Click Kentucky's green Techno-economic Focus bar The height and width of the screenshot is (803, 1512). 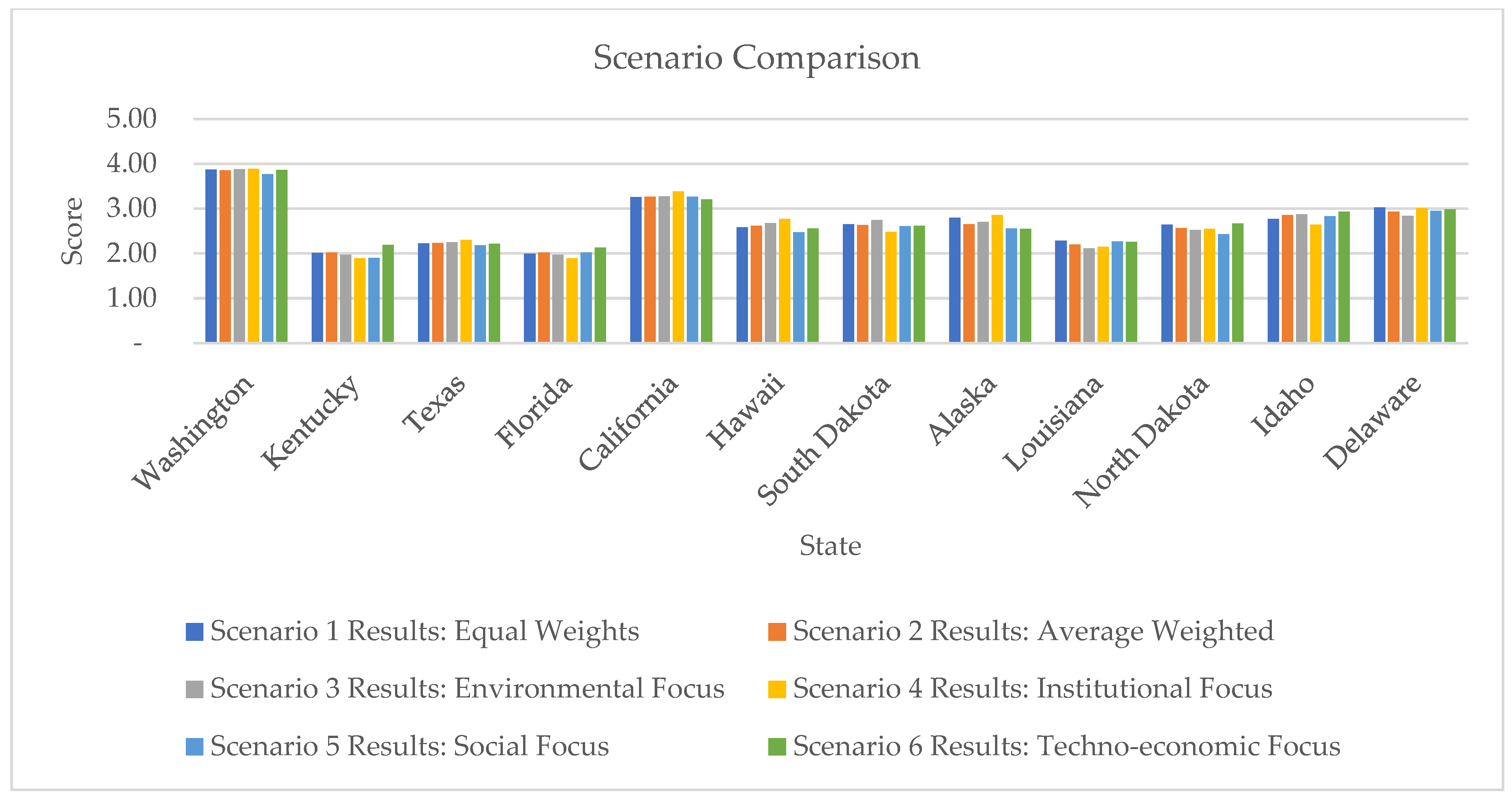point(388,294)
